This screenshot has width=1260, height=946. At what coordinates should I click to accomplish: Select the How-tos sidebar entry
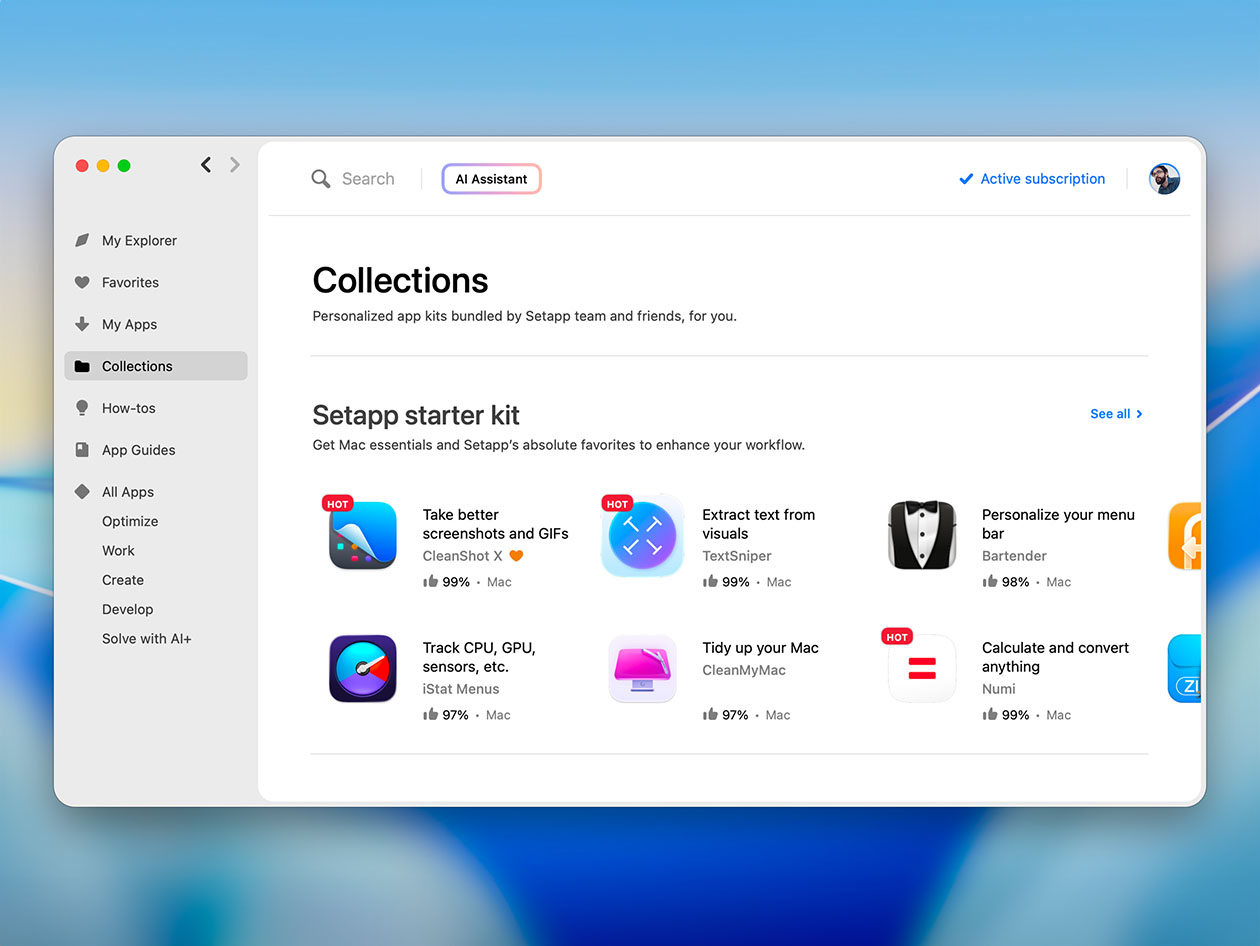[128, 408]
